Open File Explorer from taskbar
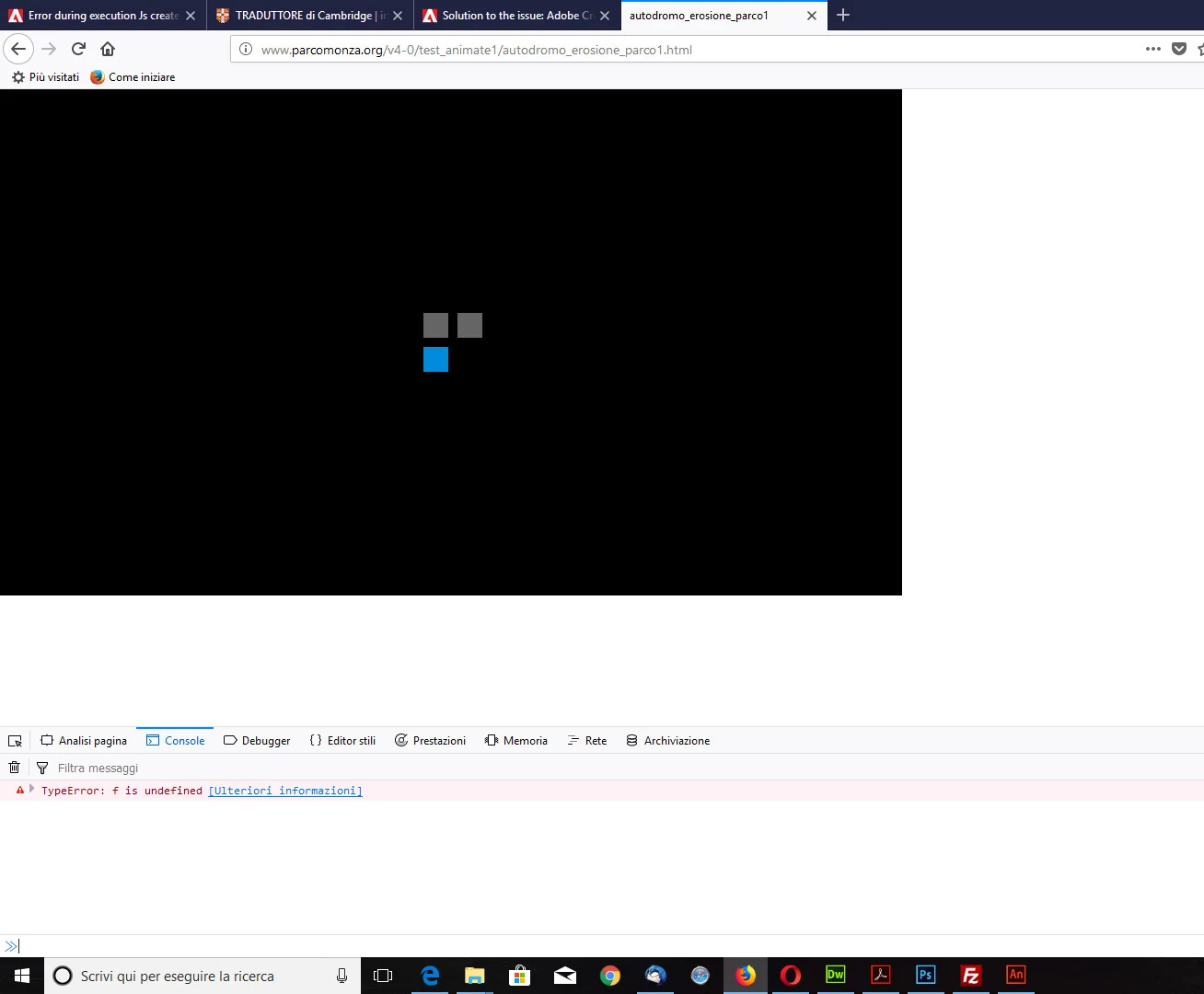Viewport: 1204px width, 994px height. [474, 976]
